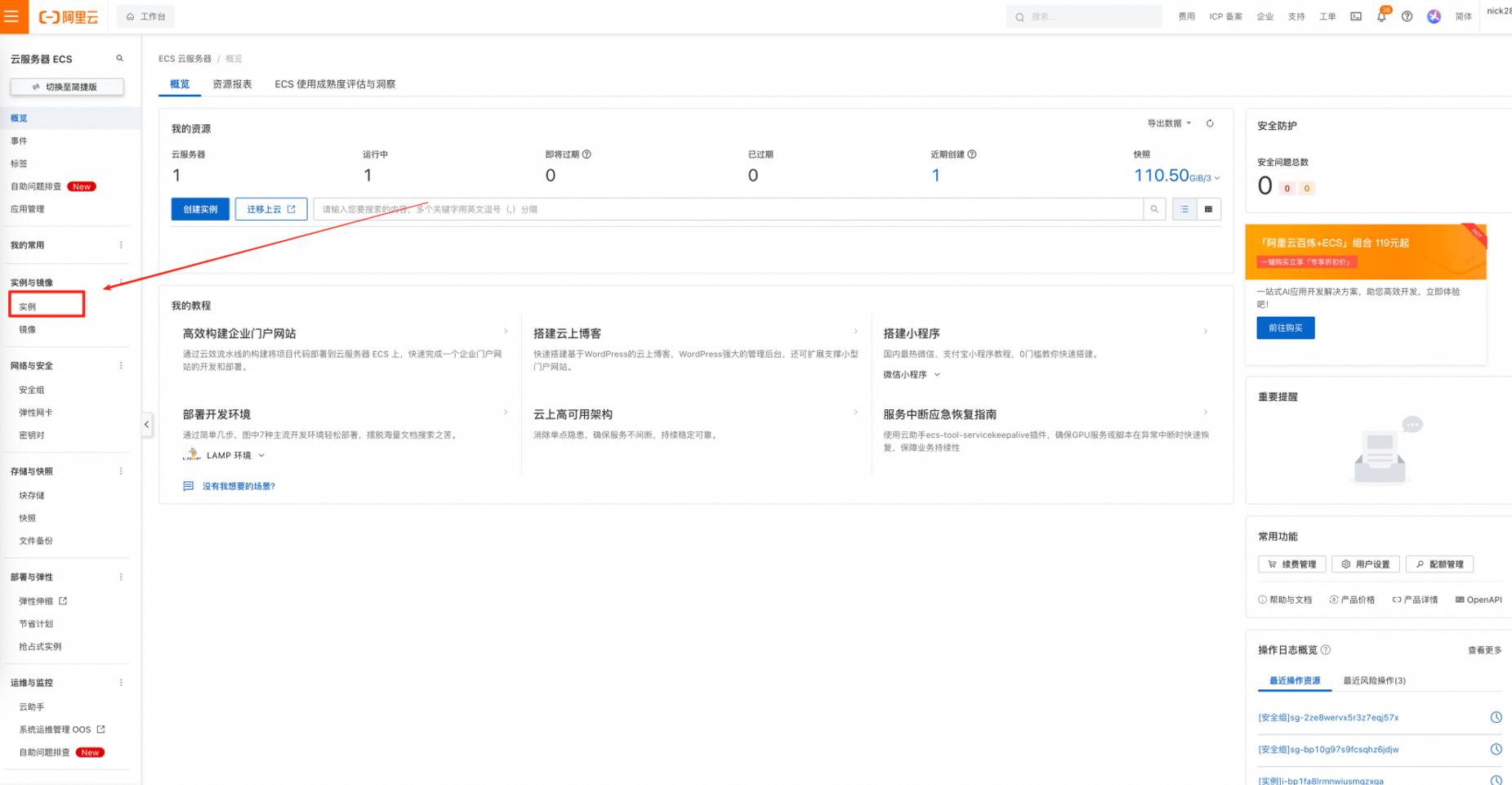1512x785 pixels.
Task: Open 云助手 in the sidebar
Action: 32,707
